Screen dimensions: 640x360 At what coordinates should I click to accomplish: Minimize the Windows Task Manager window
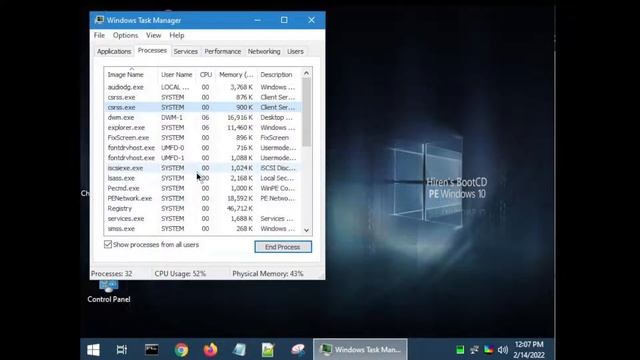tap(257, 20)
